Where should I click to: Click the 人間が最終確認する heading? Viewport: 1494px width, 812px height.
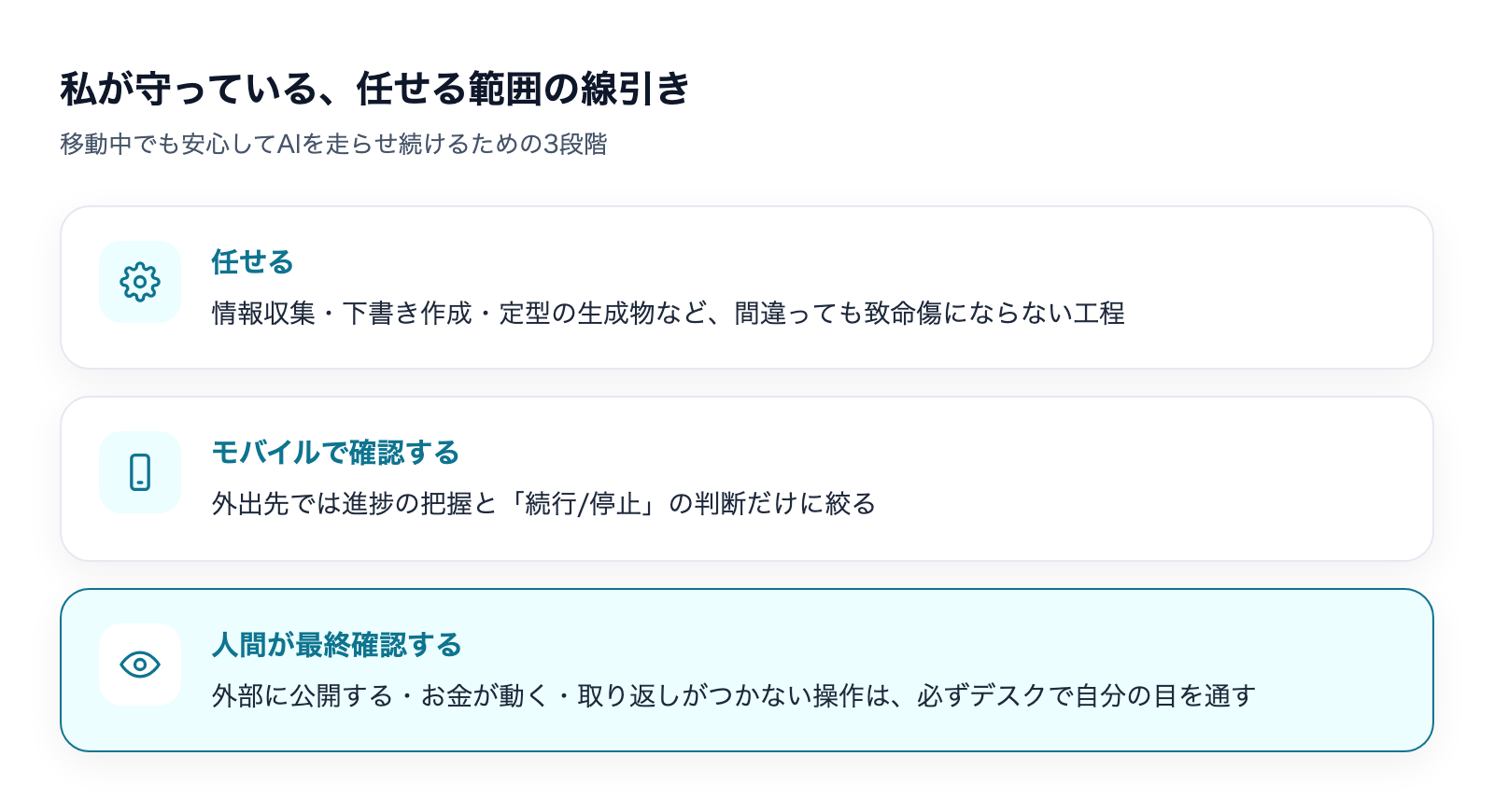(x=337, y=645)
